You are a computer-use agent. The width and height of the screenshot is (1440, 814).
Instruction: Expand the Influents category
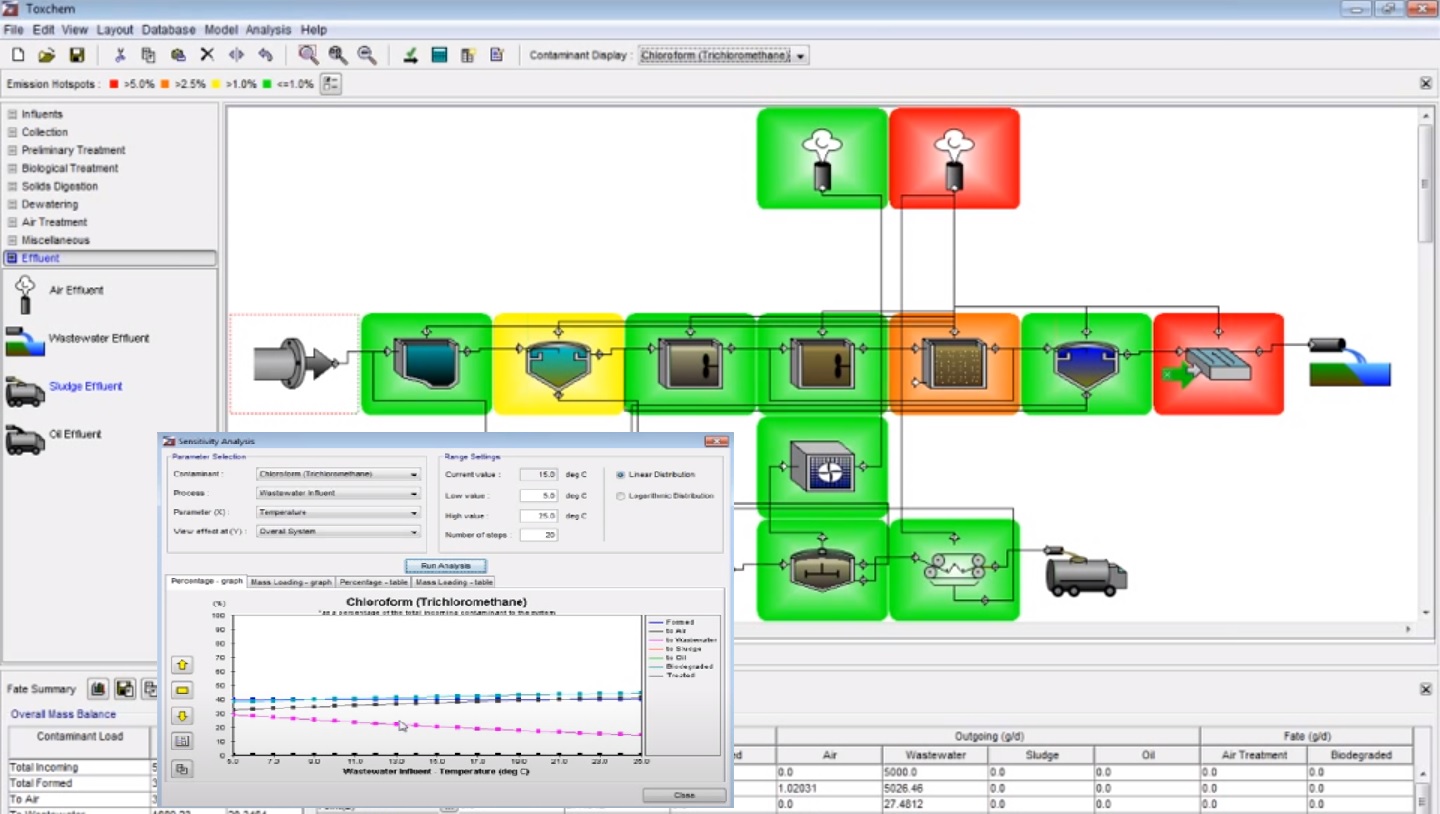(x=12, y=114)
